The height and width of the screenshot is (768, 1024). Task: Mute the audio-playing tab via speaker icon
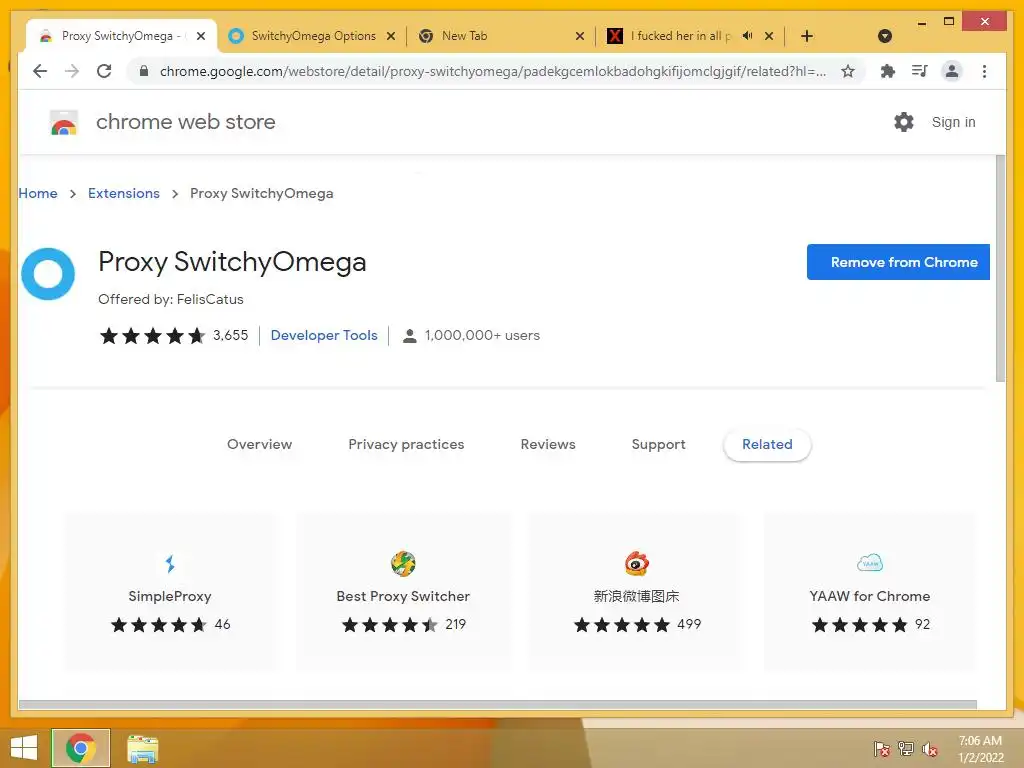[x=747, y=36]
